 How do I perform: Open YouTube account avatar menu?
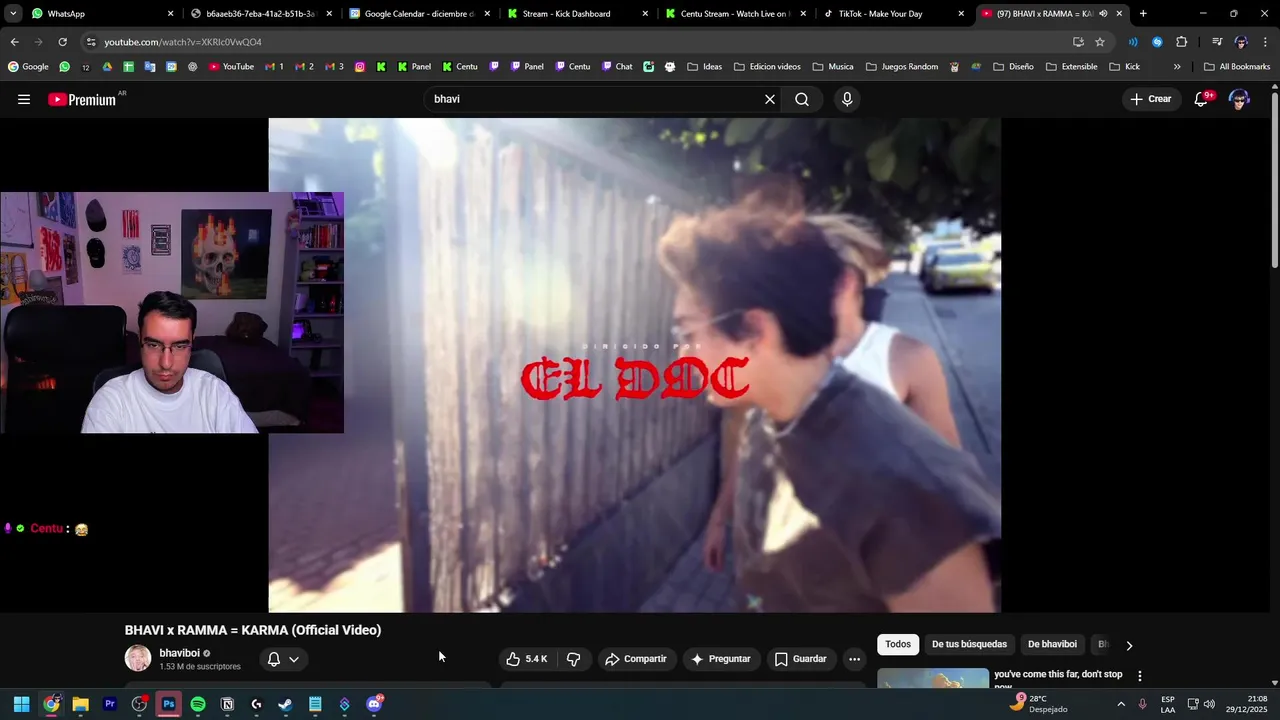click(x=1239, y=99)
